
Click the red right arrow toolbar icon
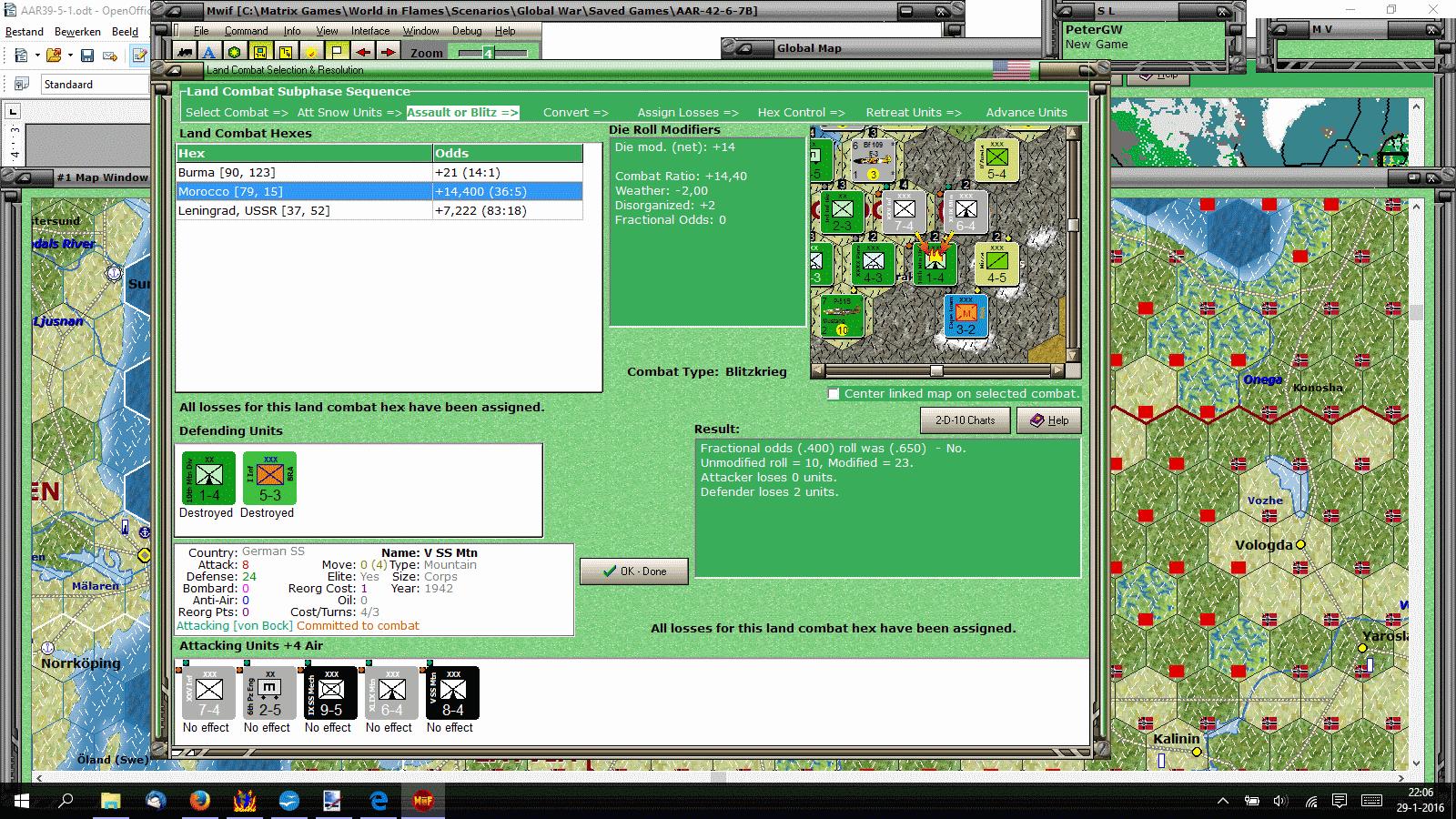pos(388,52)
